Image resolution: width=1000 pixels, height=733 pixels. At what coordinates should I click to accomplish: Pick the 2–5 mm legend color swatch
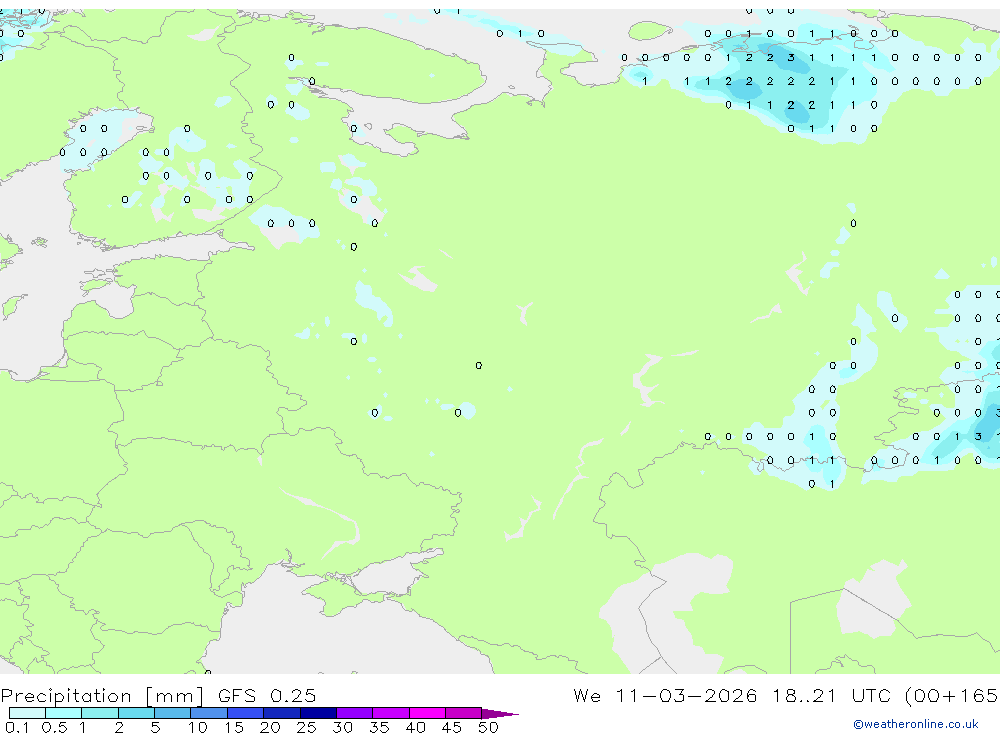click(x=136, y=713)
